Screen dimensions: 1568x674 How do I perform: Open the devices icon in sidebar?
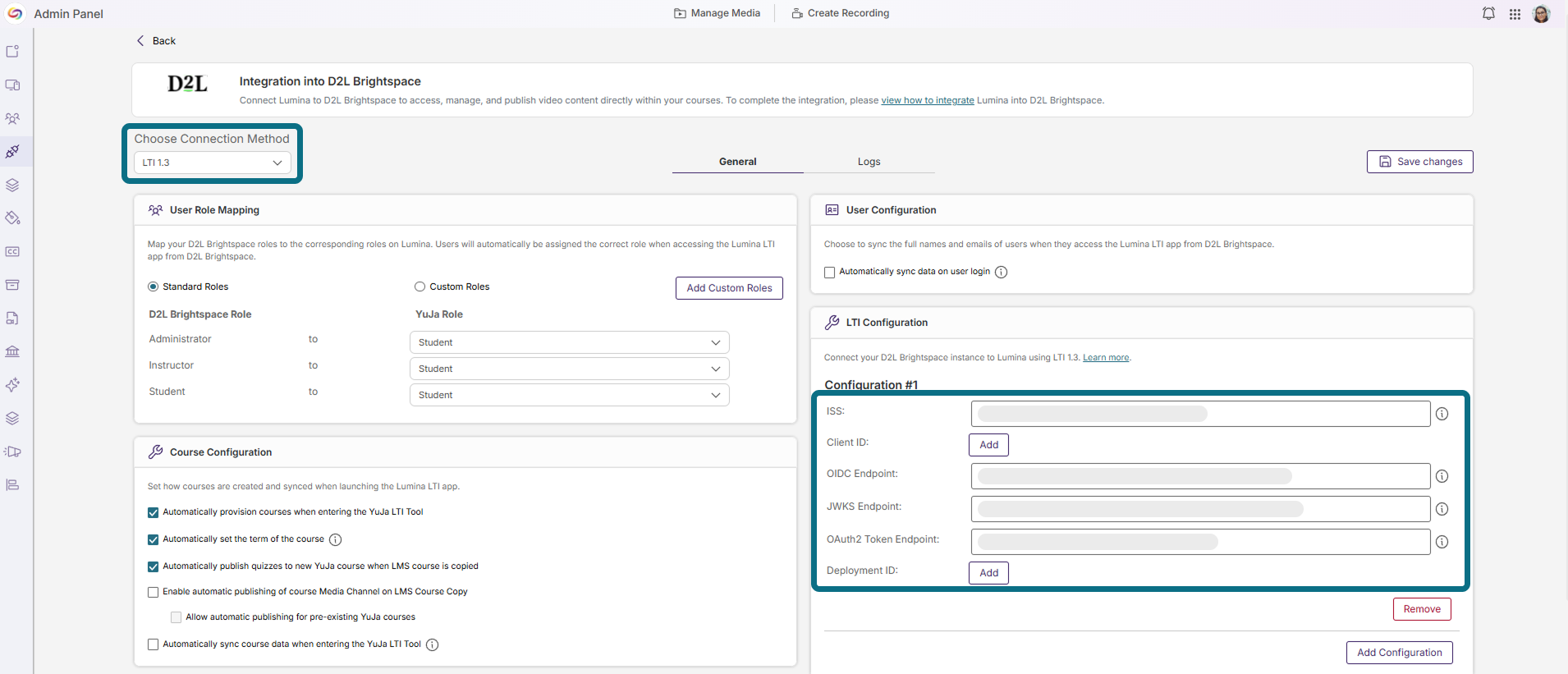click(x=12, y=85)
